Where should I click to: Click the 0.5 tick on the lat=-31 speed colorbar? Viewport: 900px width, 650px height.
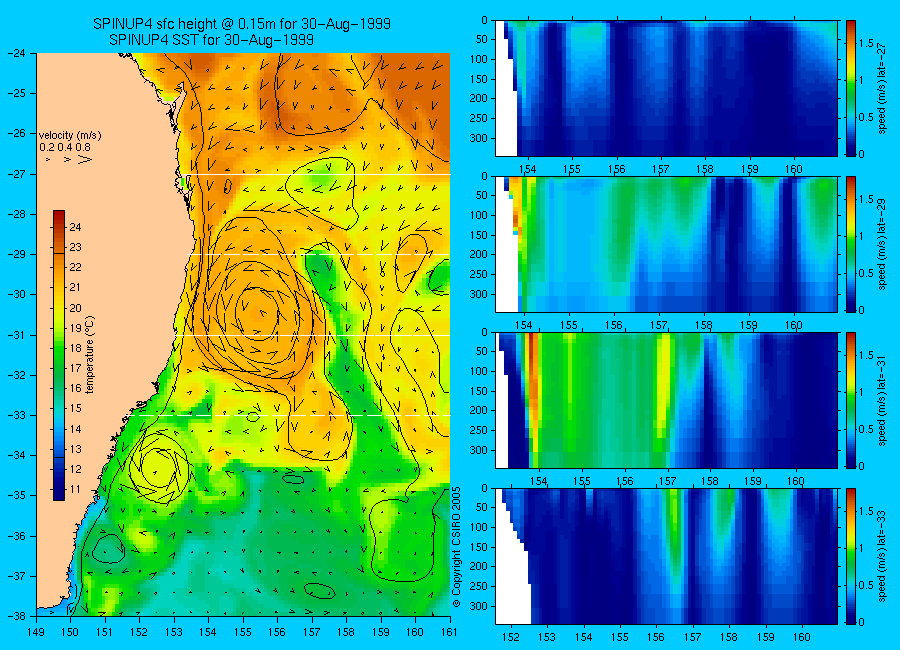(x=867, y=430)
